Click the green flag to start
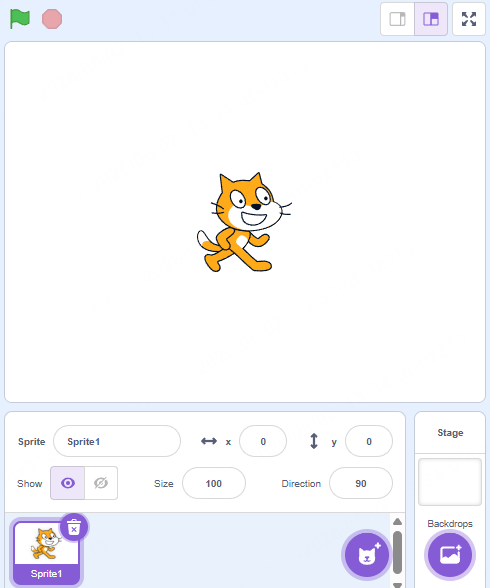This screenshot has height=588, width=490. [20, 19]
